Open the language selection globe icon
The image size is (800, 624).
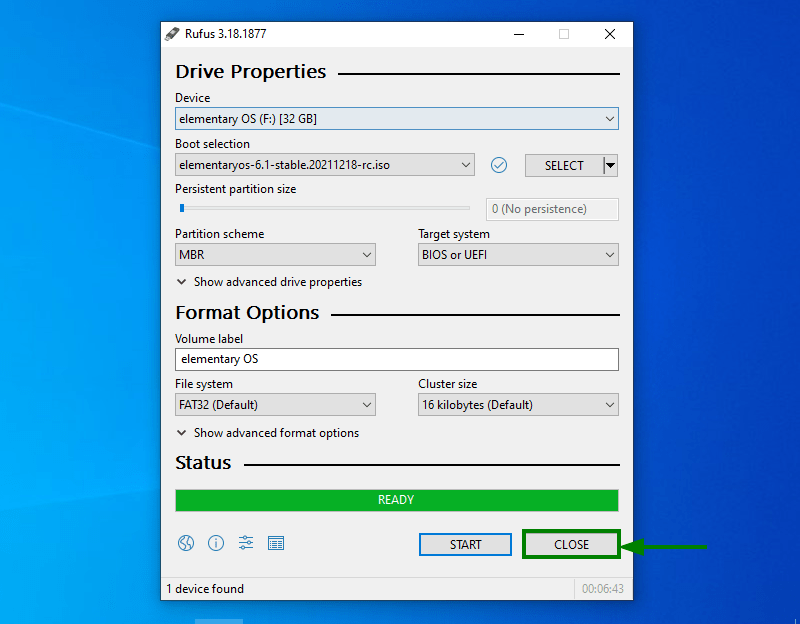pos(186,543)
